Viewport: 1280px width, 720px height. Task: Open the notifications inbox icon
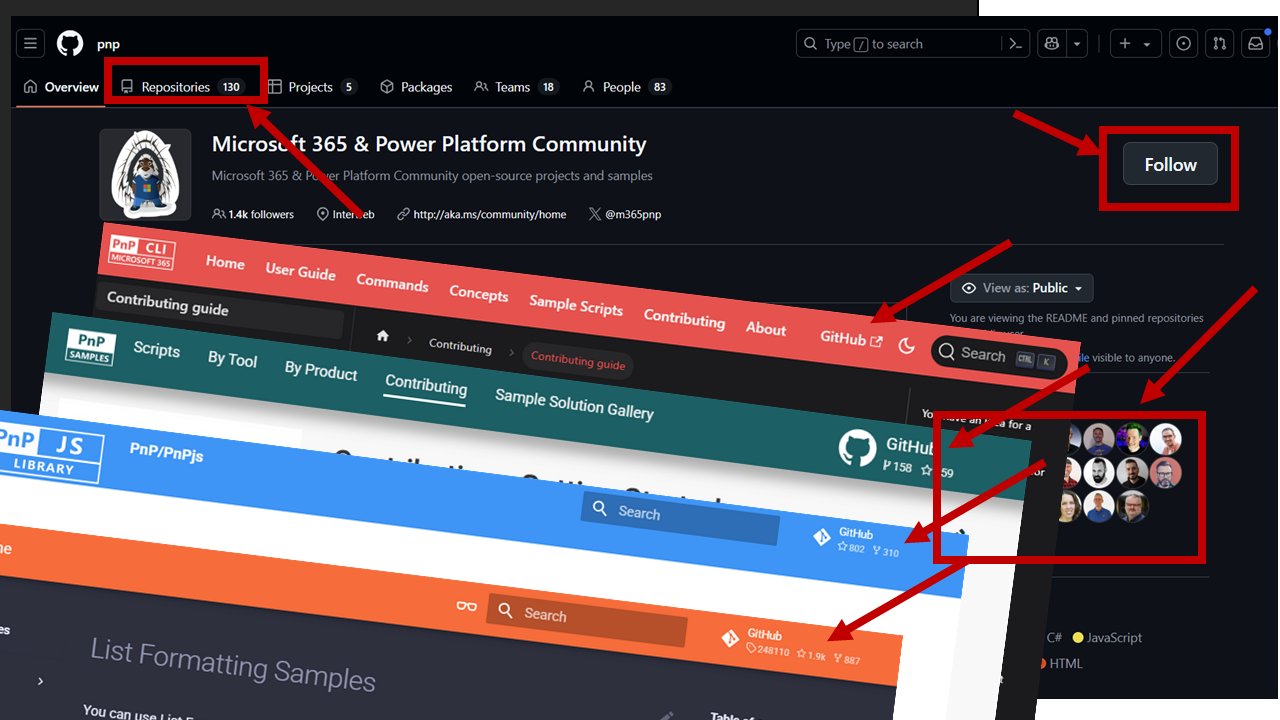pos(1254,44)
